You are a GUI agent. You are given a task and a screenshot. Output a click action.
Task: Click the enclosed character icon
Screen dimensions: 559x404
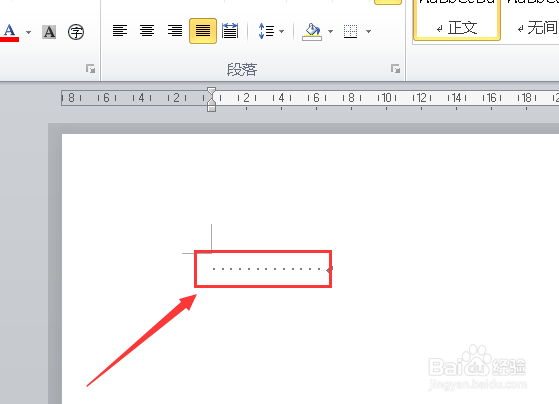[76, 32]
